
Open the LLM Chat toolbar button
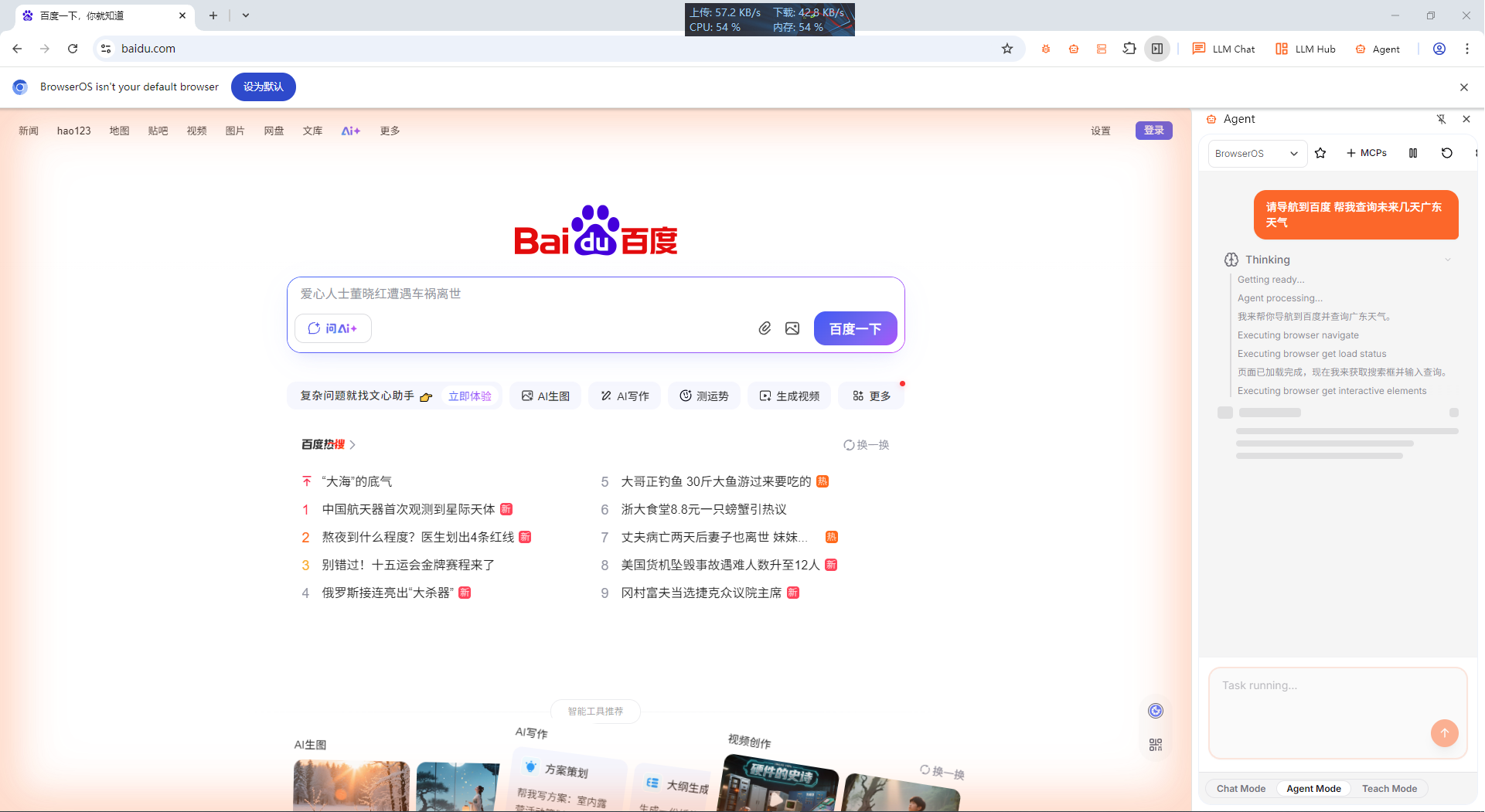click(1224, 49)
